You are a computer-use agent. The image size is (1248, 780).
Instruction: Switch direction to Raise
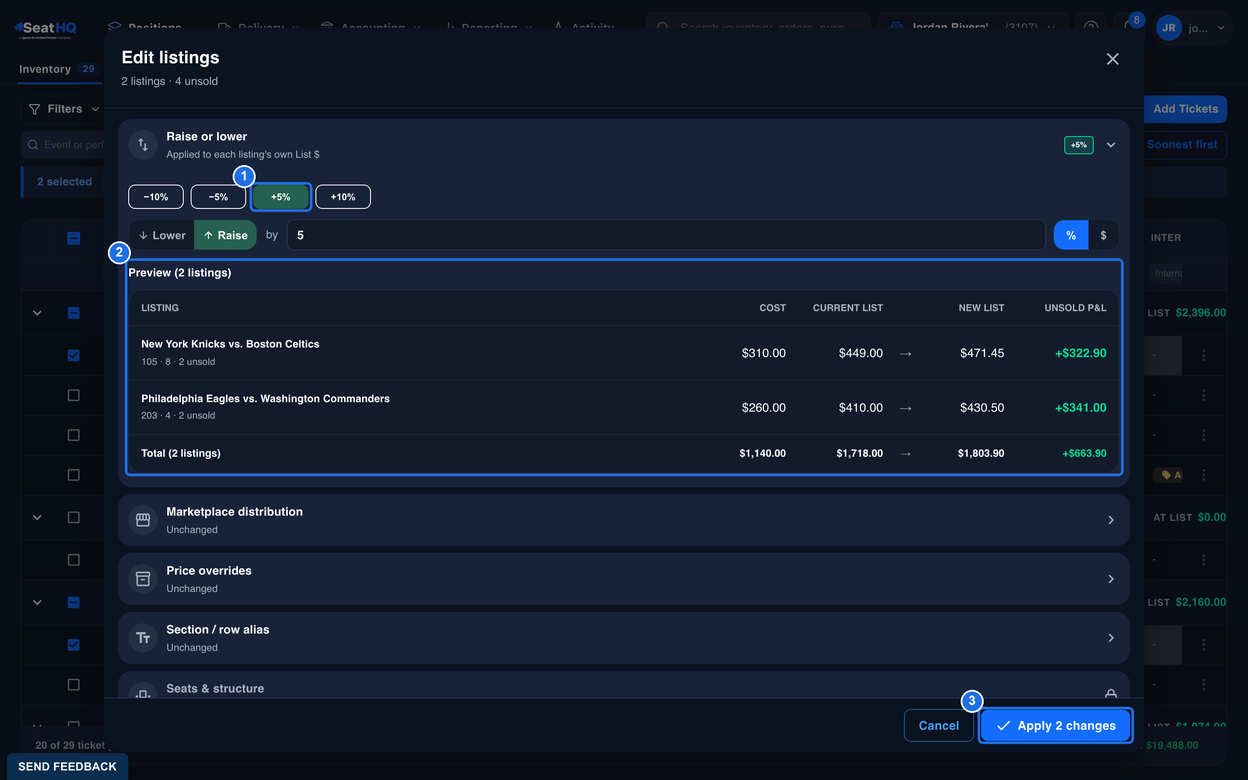tap(225, 235)
